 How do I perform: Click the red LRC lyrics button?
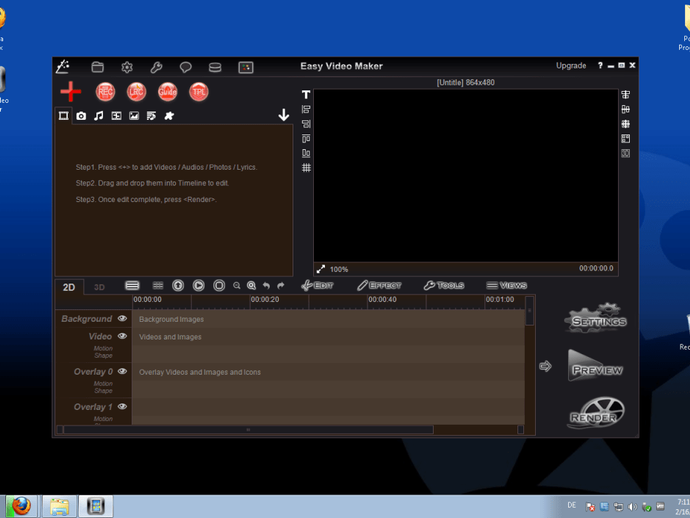click(x=136, y=92)
